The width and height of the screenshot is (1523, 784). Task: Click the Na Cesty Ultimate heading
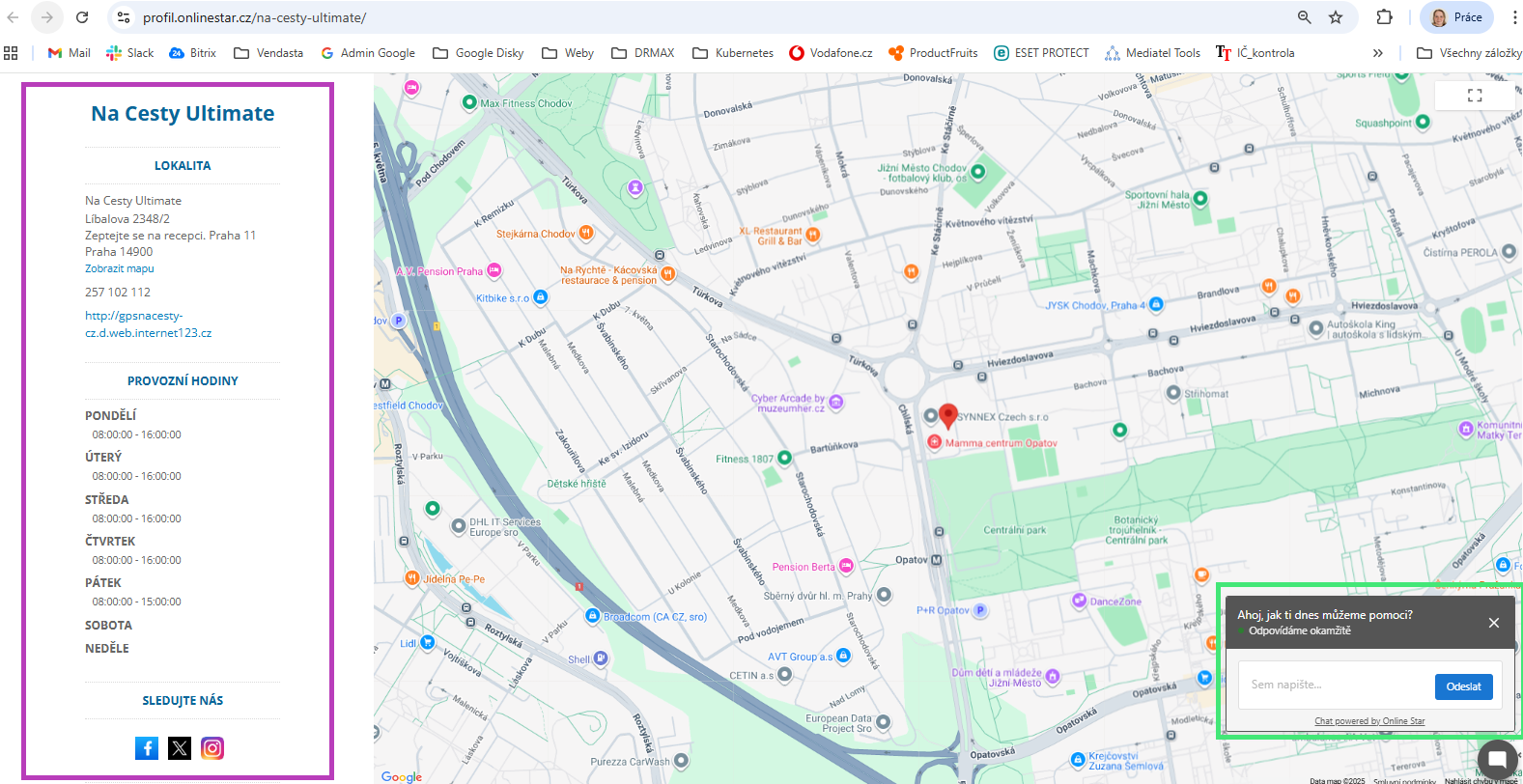[183, 114]
